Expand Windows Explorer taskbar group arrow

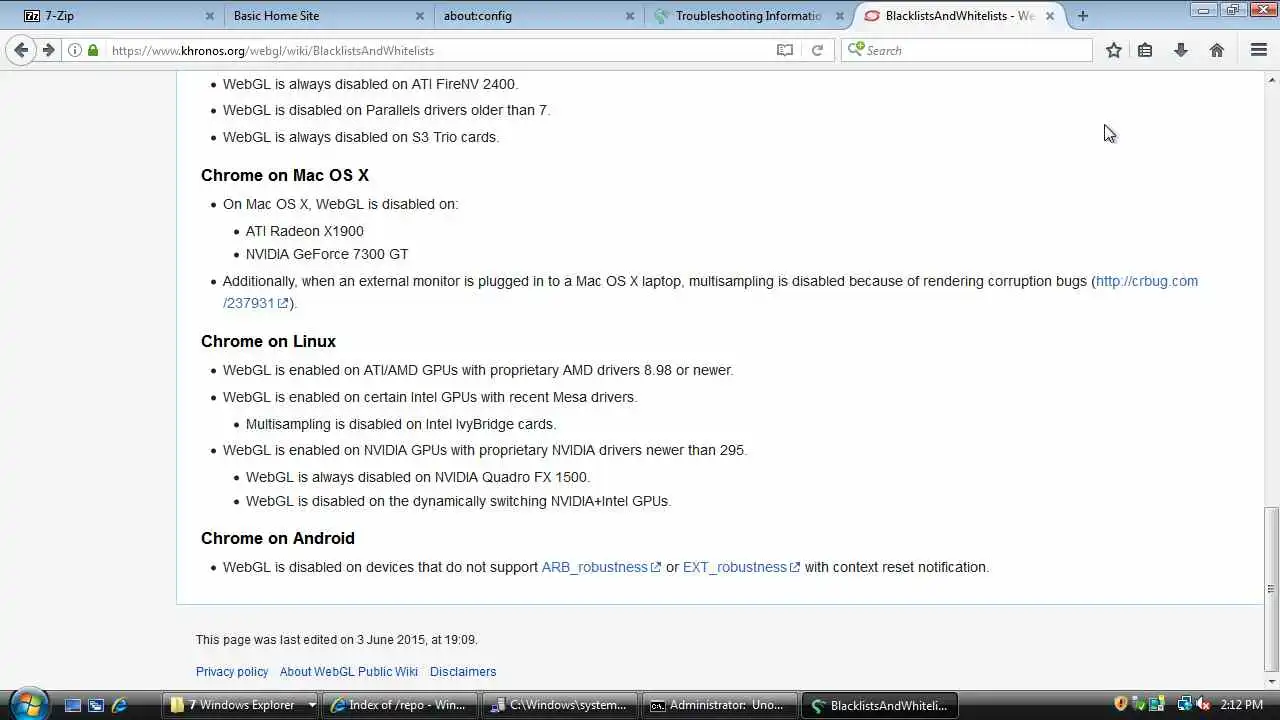click(x=311, y=705)
